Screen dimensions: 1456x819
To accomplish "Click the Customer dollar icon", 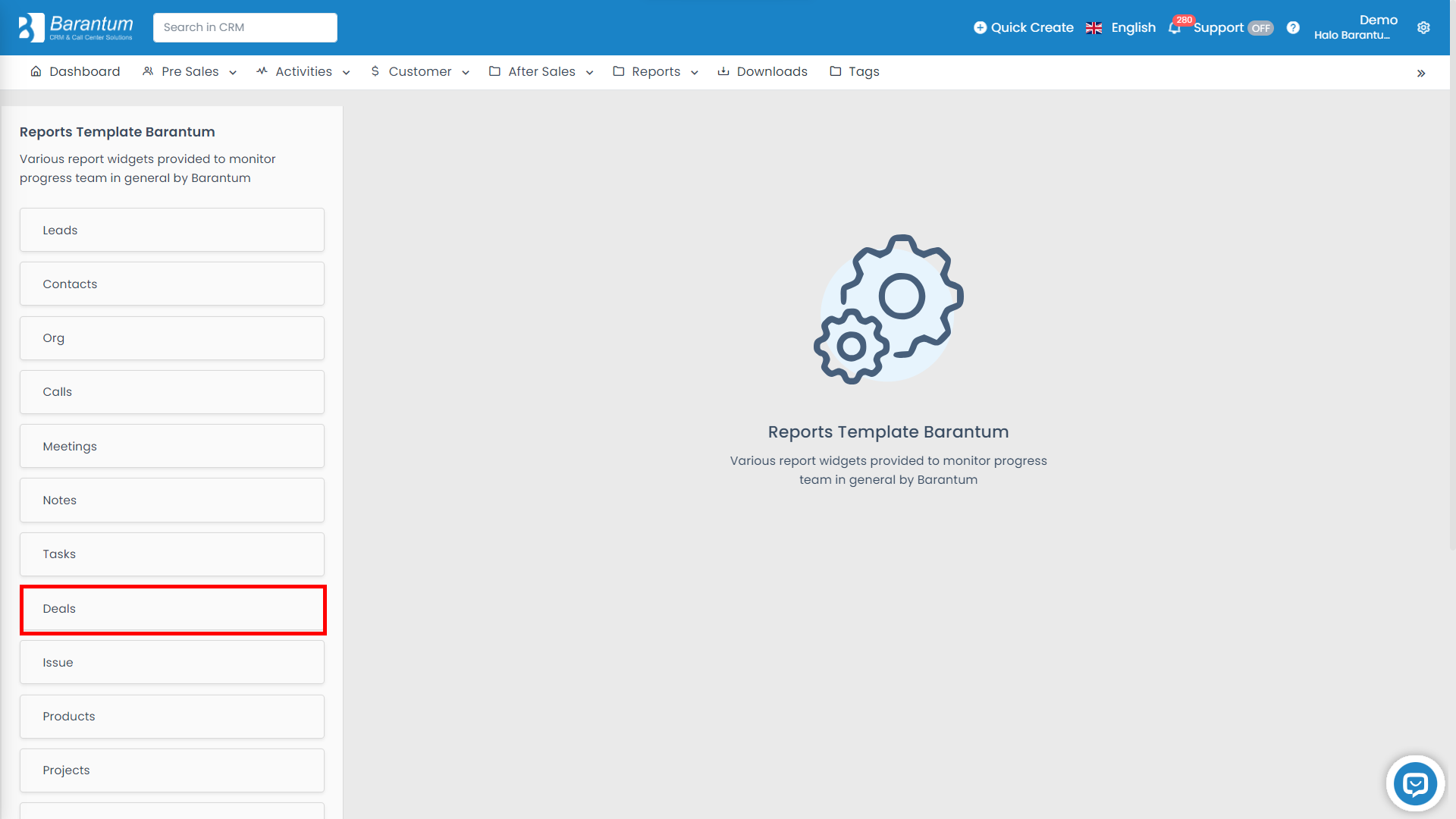I will pos(375,71).
